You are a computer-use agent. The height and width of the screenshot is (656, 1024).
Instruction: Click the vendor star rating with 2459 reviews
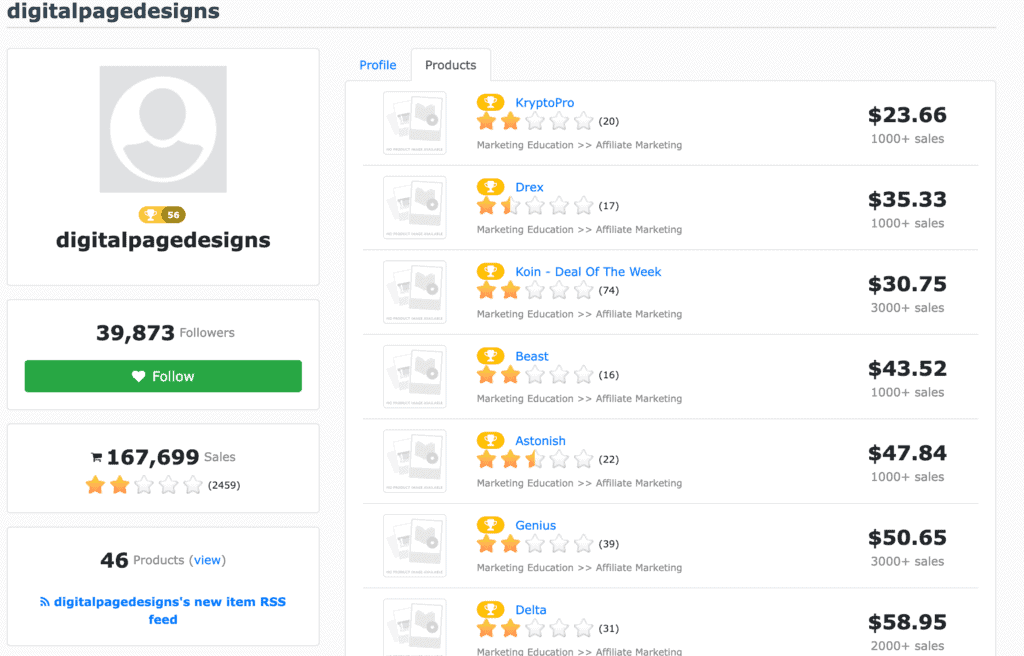(x=144, y=486)
